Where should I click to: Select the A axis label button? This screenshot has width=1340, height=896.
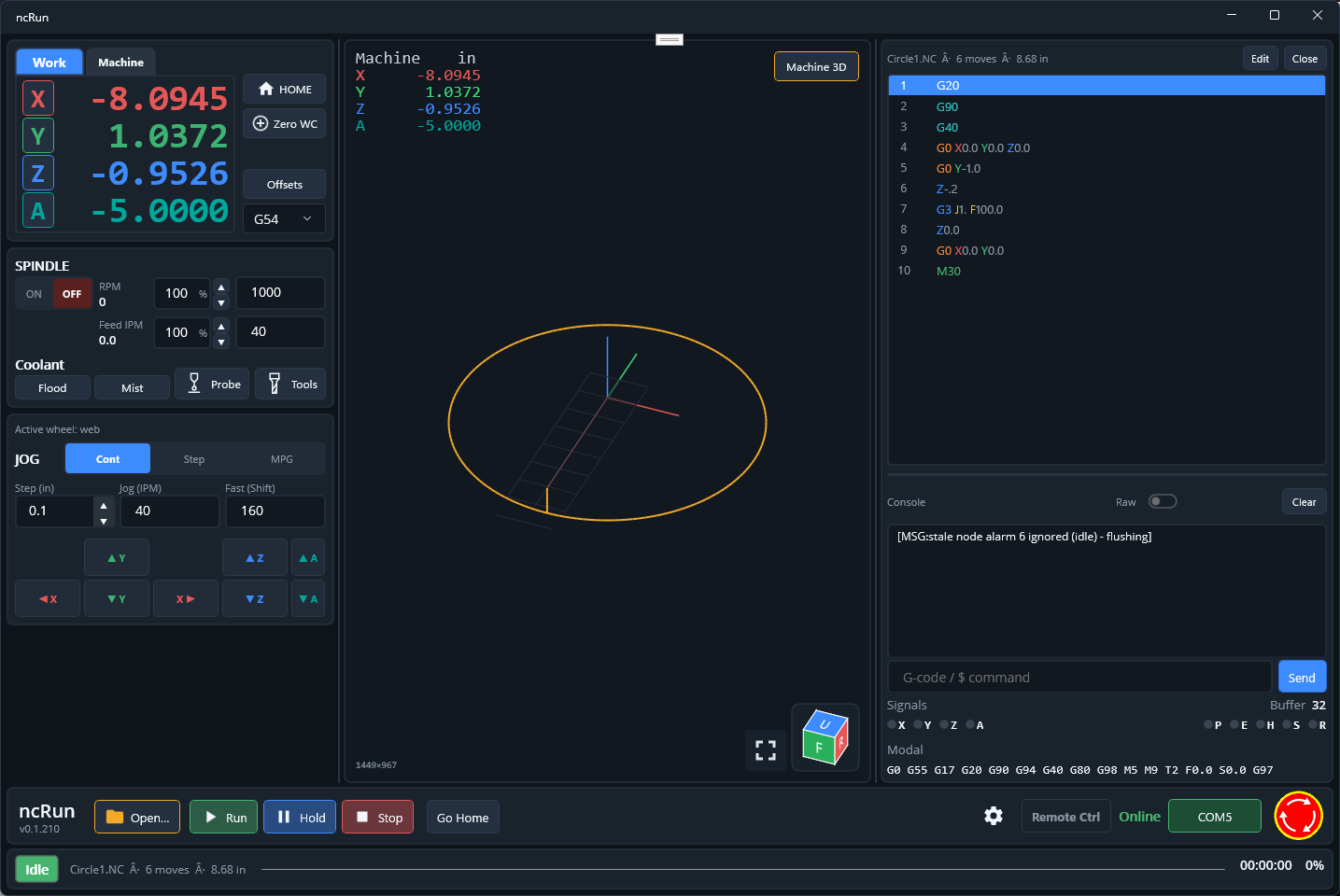click(x=38, y=211)
